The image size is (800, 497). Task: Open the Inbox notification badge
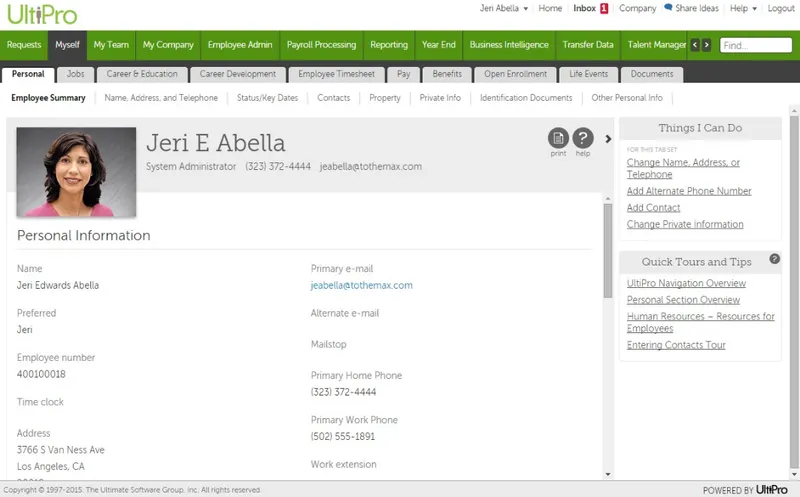click(x=604, y=8)
